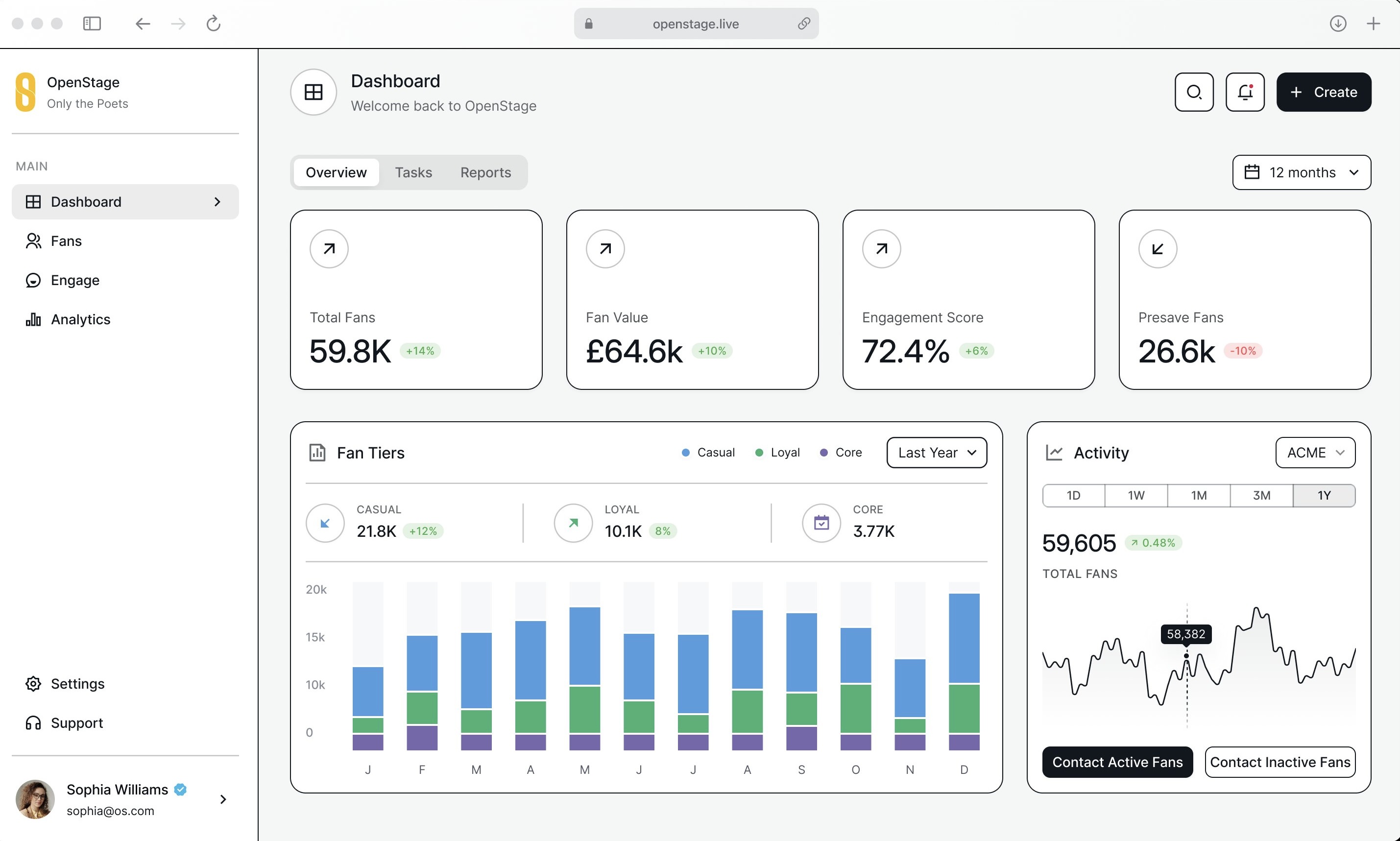Switch to the Reports tab
The width and height of the screenshot is (1400, 841).
coord(486,172)
